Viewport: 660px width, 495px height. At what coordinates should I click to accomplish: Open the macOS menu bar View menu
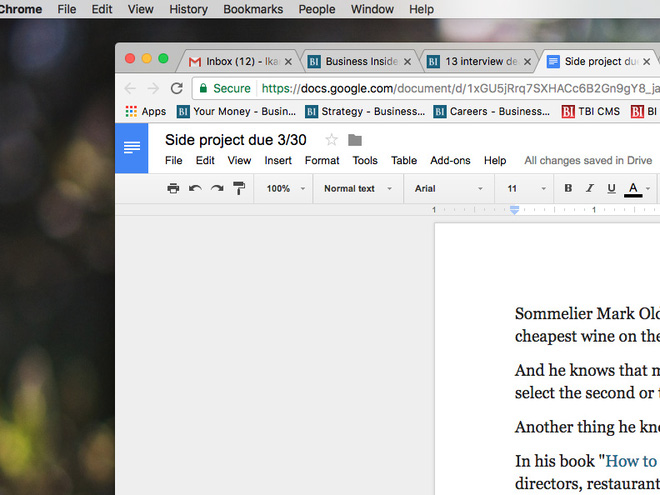click(x=141, y=9)
